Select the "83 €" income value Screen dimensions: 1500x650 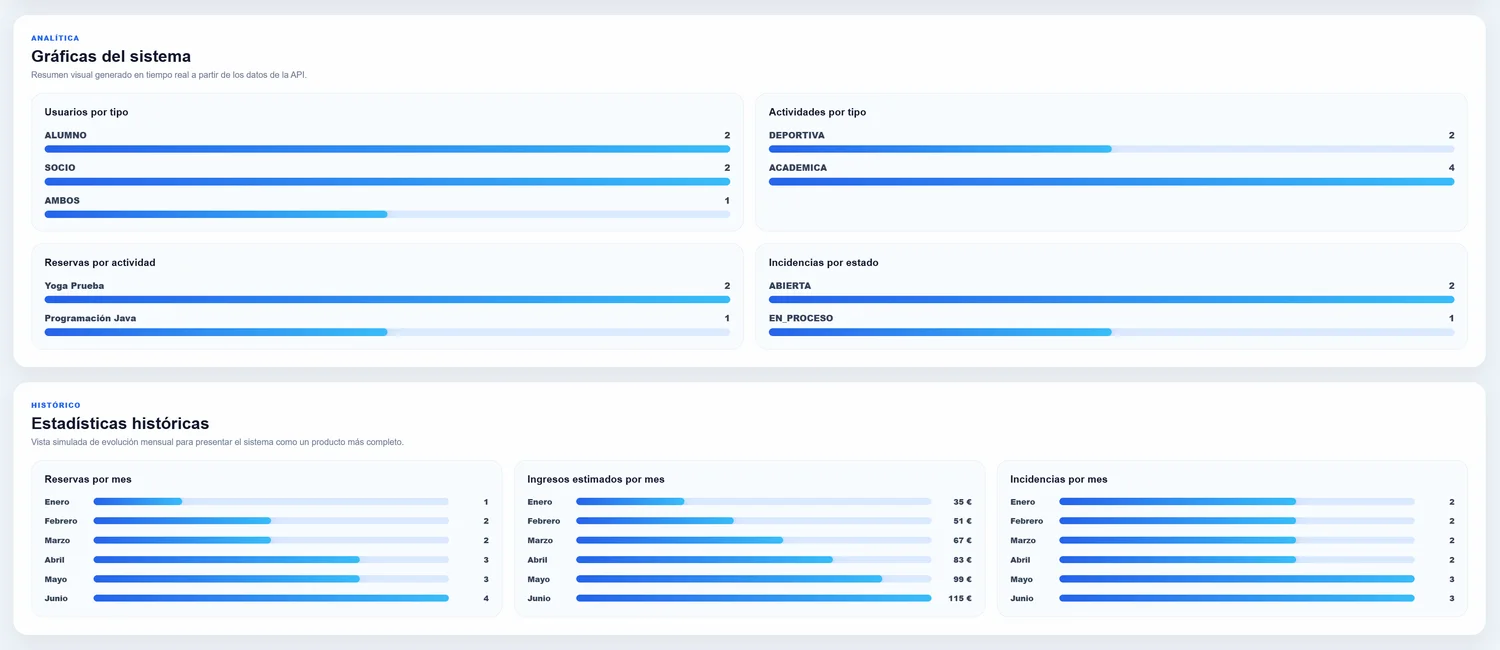point(962,560)
